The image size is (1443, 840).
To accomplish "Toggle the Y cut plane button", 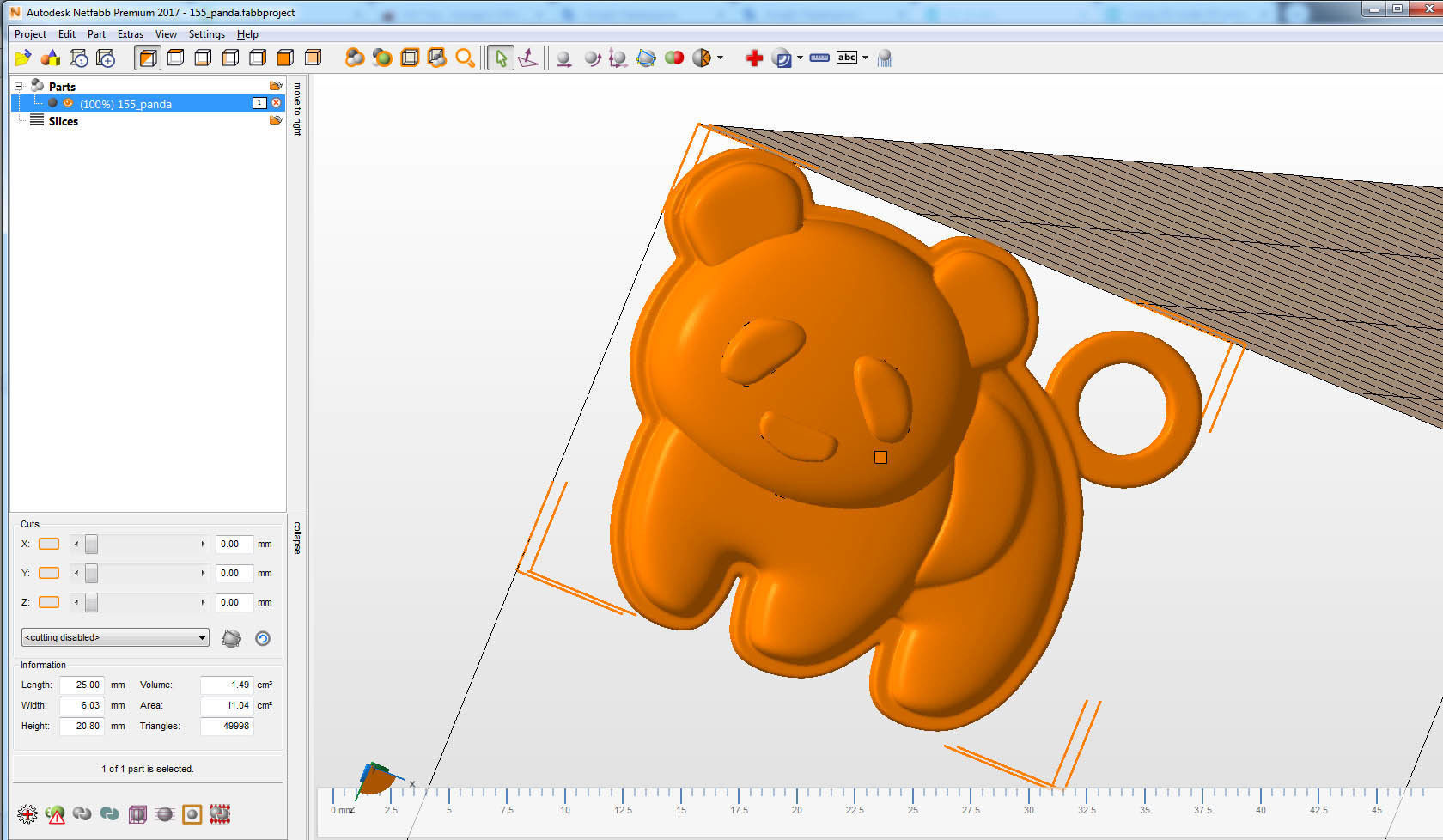I will 49,573.
